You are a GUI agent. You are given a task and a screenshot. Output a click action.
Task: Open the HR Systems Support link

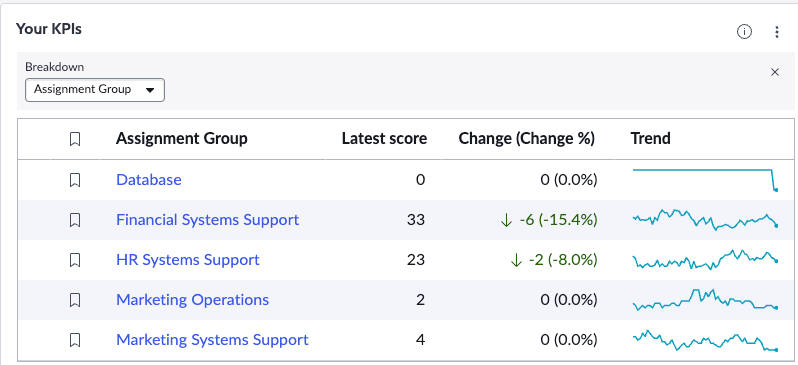pyautogui.click(x=188, y=260)
